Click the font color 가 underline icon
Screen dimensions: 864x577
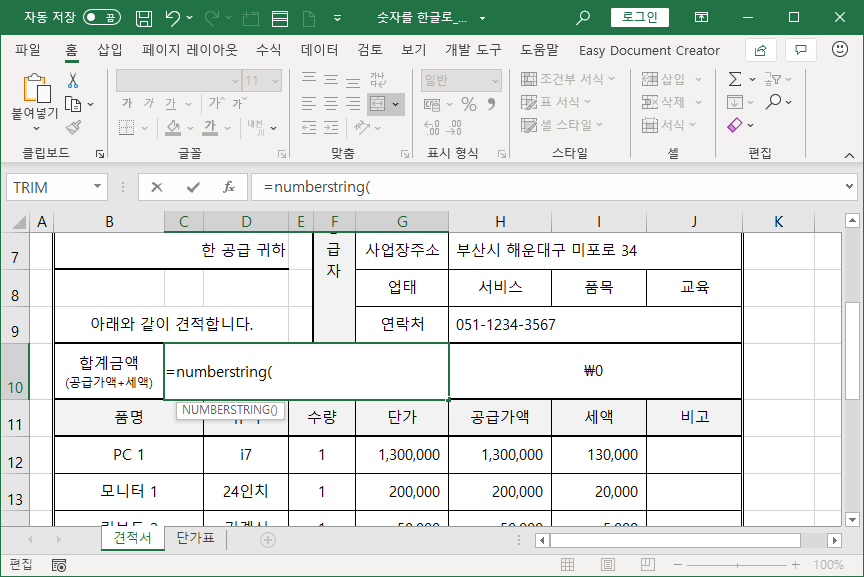click(x=209, y=127)
